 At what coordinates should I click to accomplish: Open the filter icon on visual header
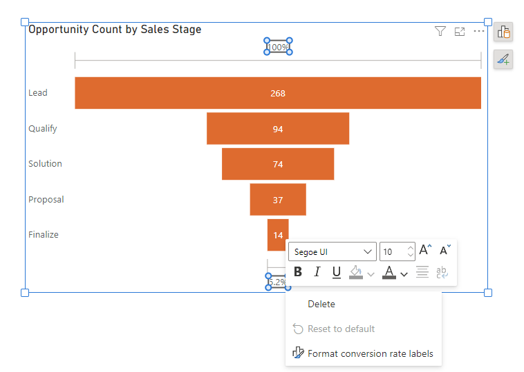[440, 31]
